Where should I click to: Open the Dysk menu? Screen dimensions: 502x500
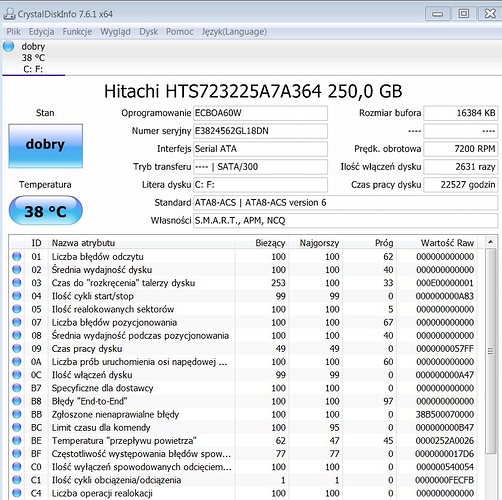click(148, 32)
